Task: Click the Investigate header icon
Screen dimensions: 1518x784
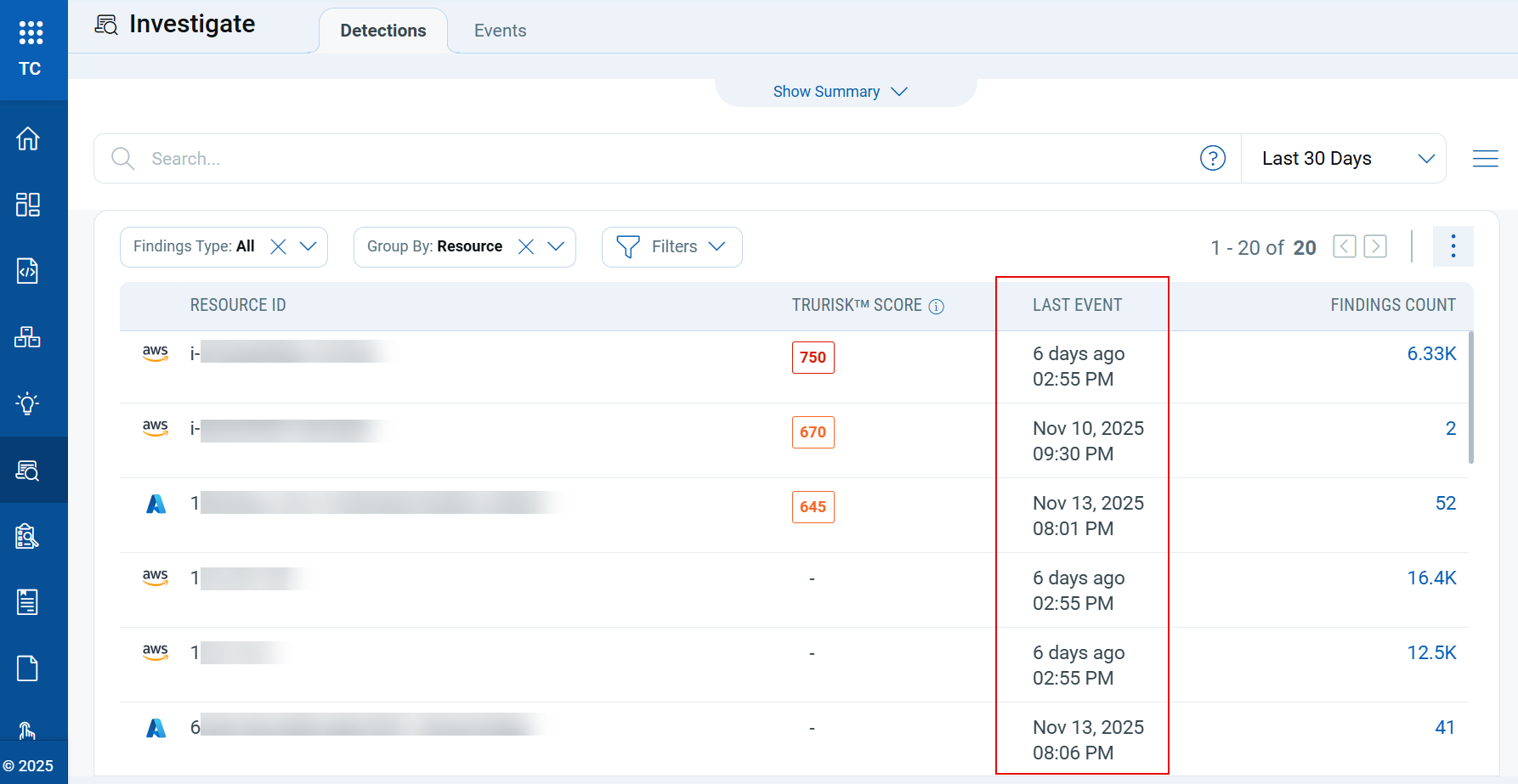Action: pos(106,25)
